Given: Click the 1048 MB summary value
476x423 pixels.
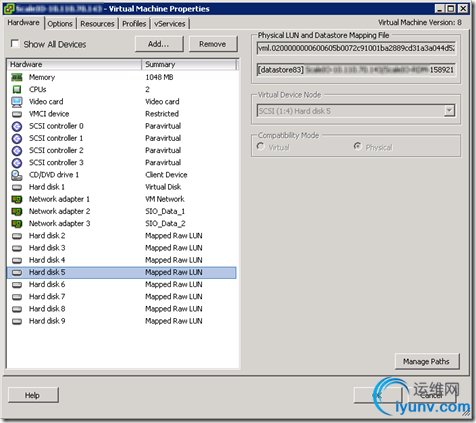Looking at the screenshot, I should click(159, 77).
